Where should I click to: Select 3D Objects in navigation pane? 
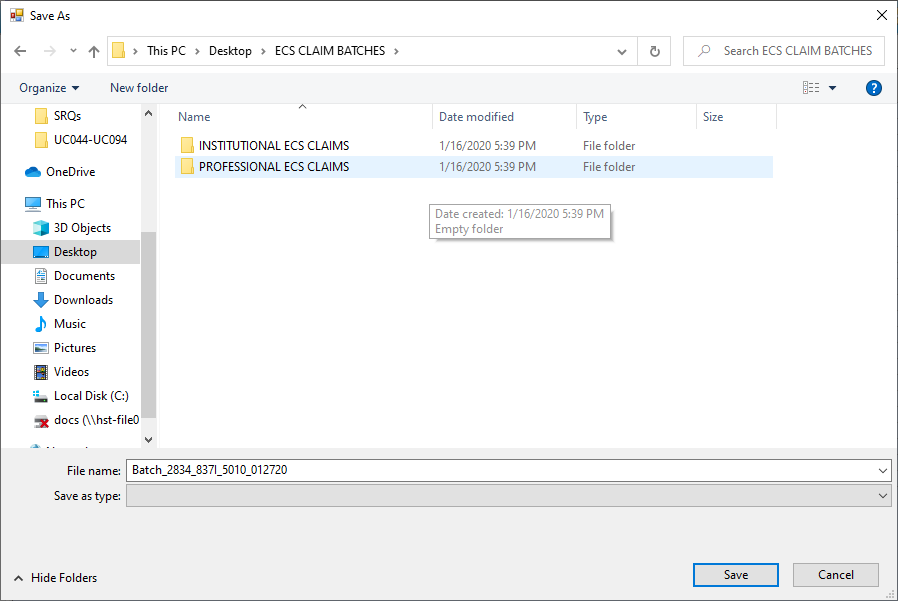click(82, 228)
